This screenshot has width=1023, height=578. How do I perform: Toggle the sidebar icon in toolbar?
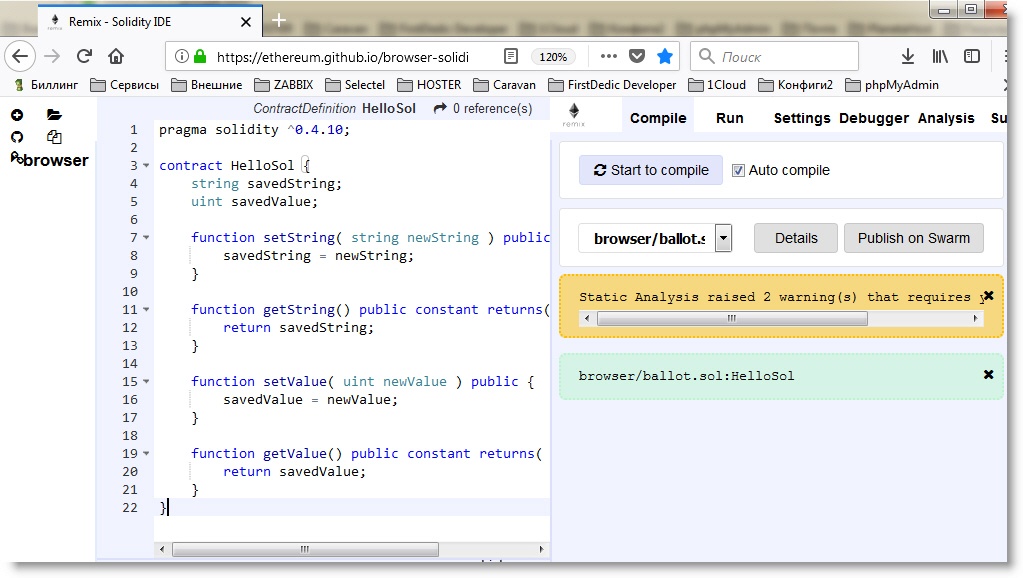coord(972,57)
